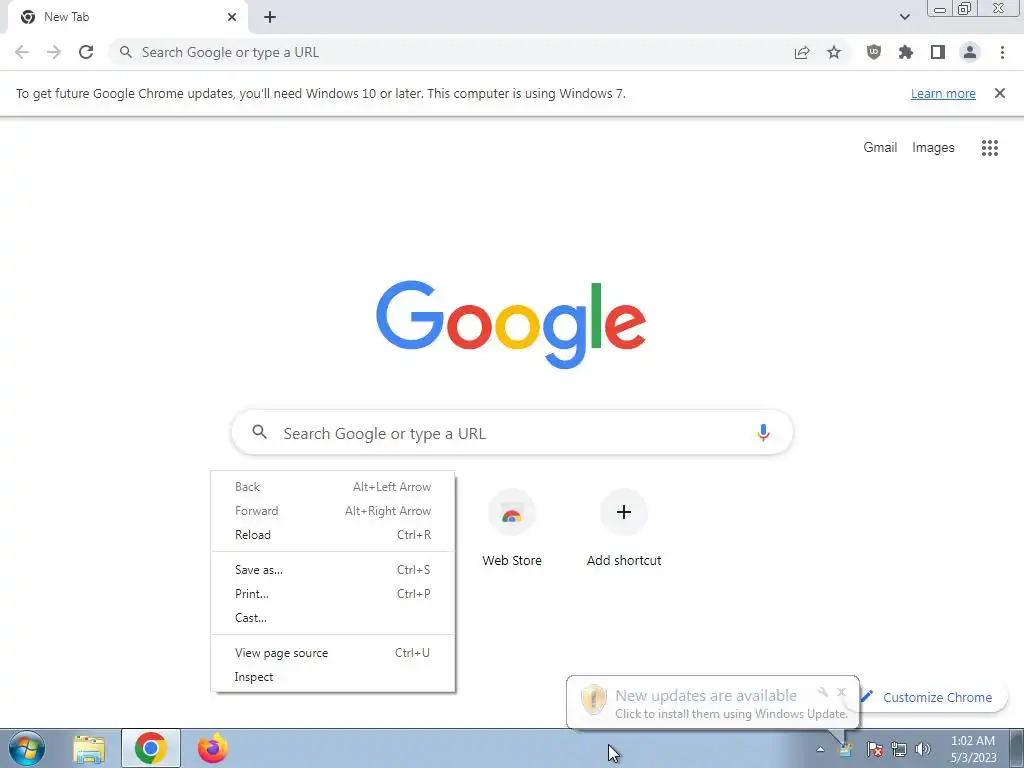Open Images link
This screenshot has height=768, width=1024.
(x=933, y=148)
